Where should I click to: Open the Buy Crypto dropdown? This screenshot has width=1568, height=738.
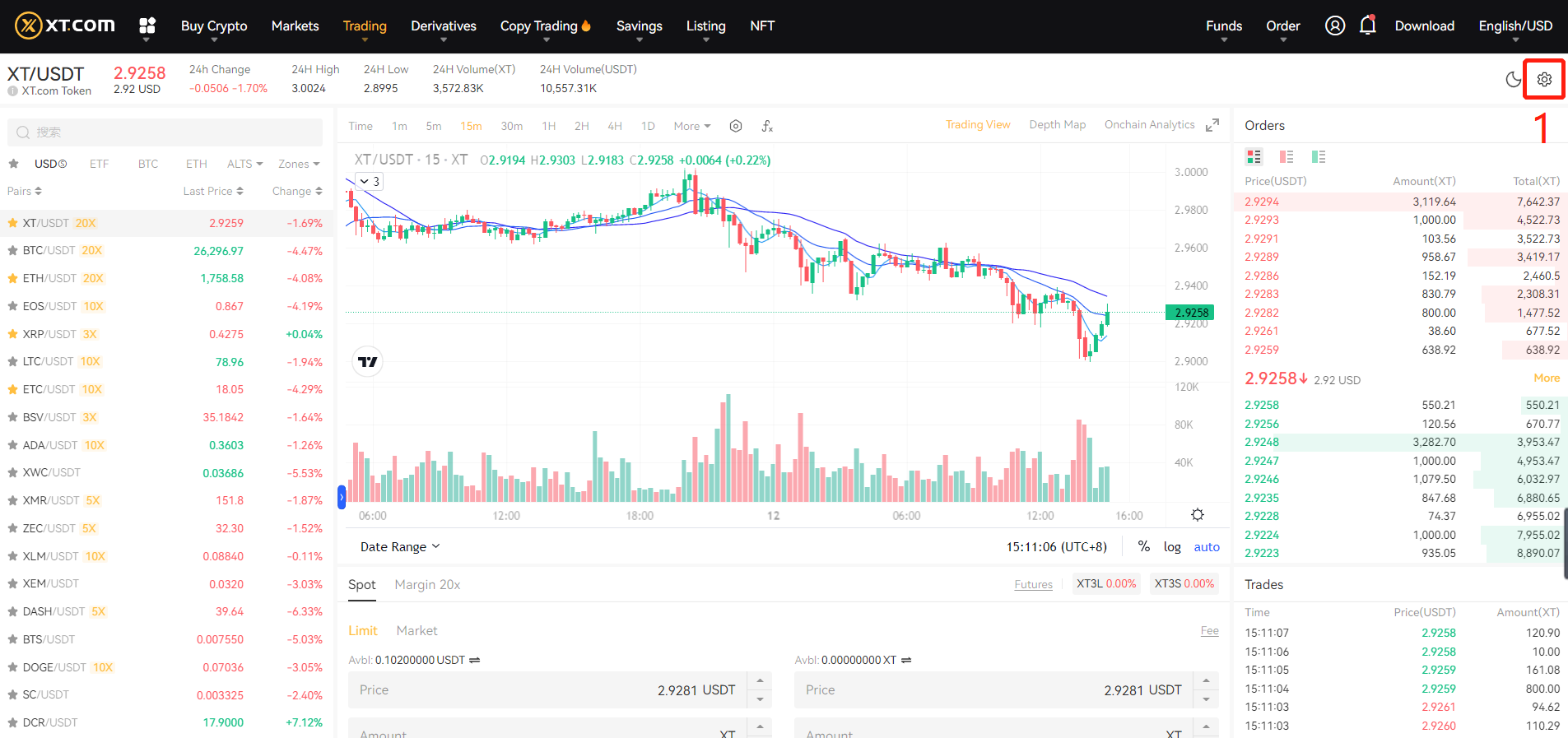[214, 26]
